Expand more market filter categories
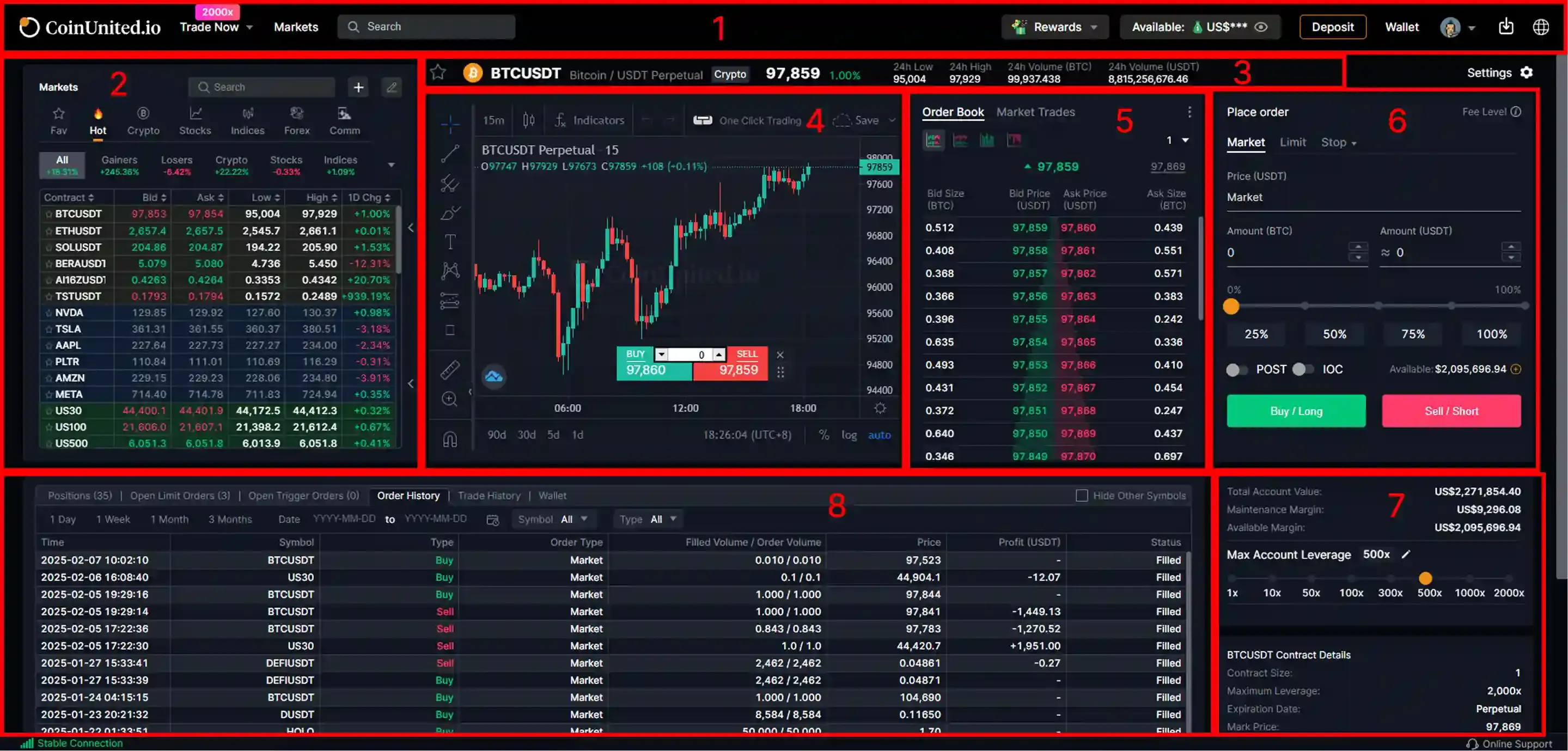 click(392, 164)
